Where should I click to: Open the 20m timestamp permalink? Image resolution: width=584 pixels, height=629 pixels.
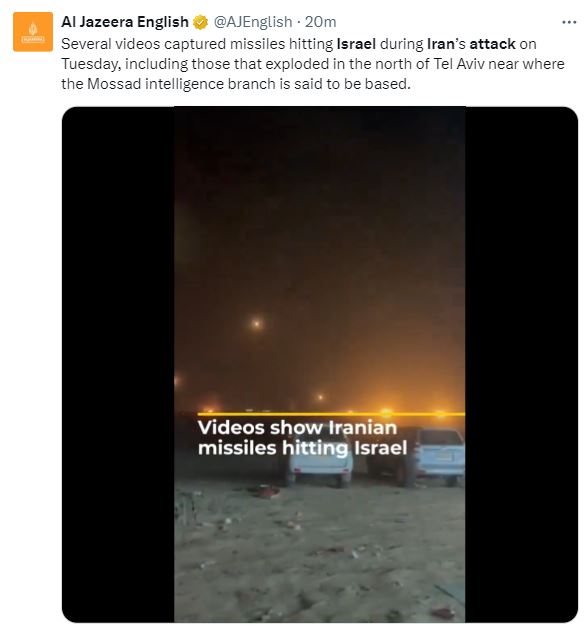320,22
